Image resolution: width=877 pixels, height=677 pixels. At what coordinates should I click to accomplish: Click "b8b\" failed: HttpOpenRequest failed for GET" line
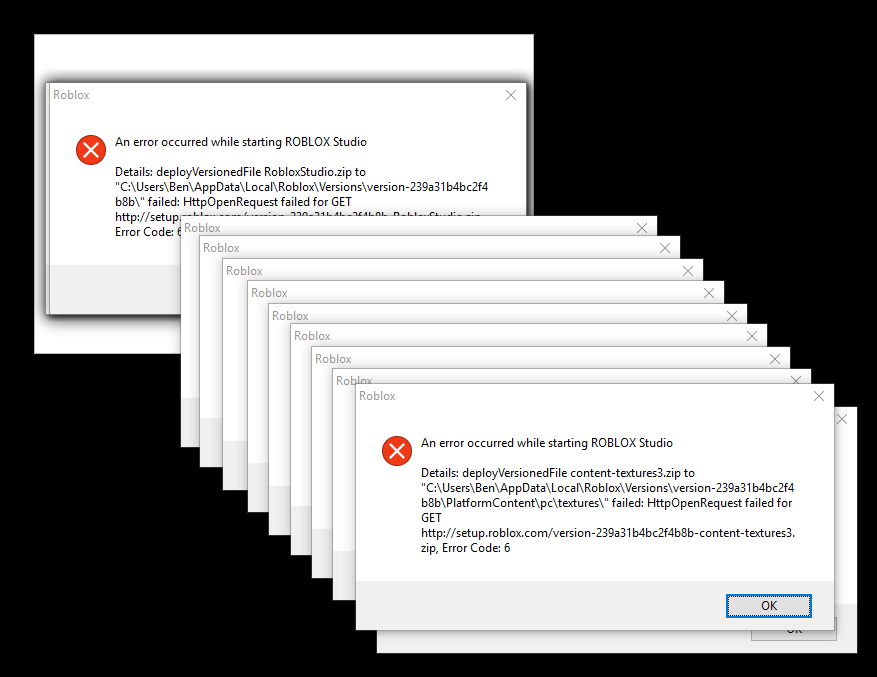233,202
